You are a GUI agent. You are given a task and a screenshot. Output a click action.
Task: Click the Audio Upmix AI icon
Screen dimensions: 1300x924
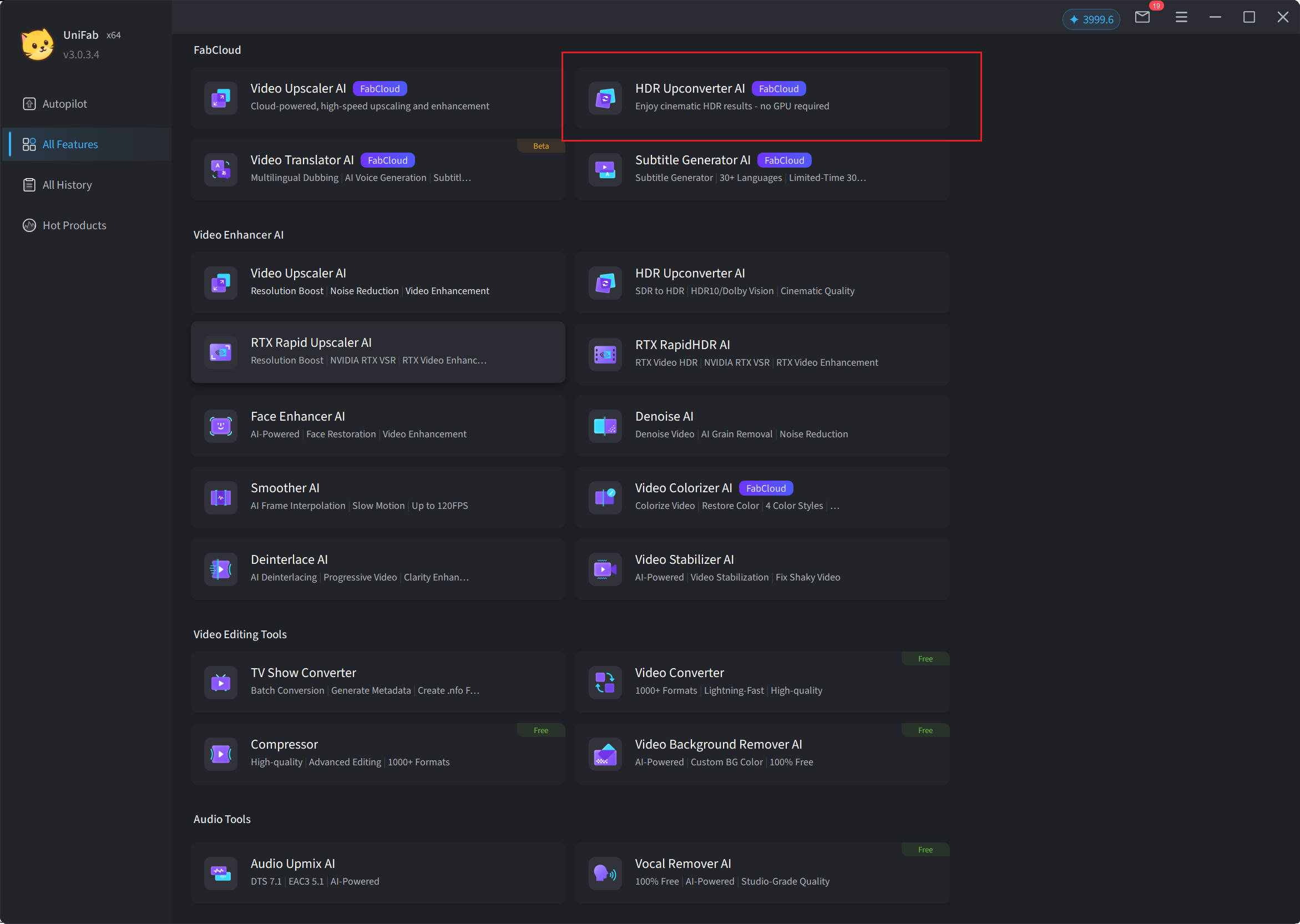[x=221, y=873]
